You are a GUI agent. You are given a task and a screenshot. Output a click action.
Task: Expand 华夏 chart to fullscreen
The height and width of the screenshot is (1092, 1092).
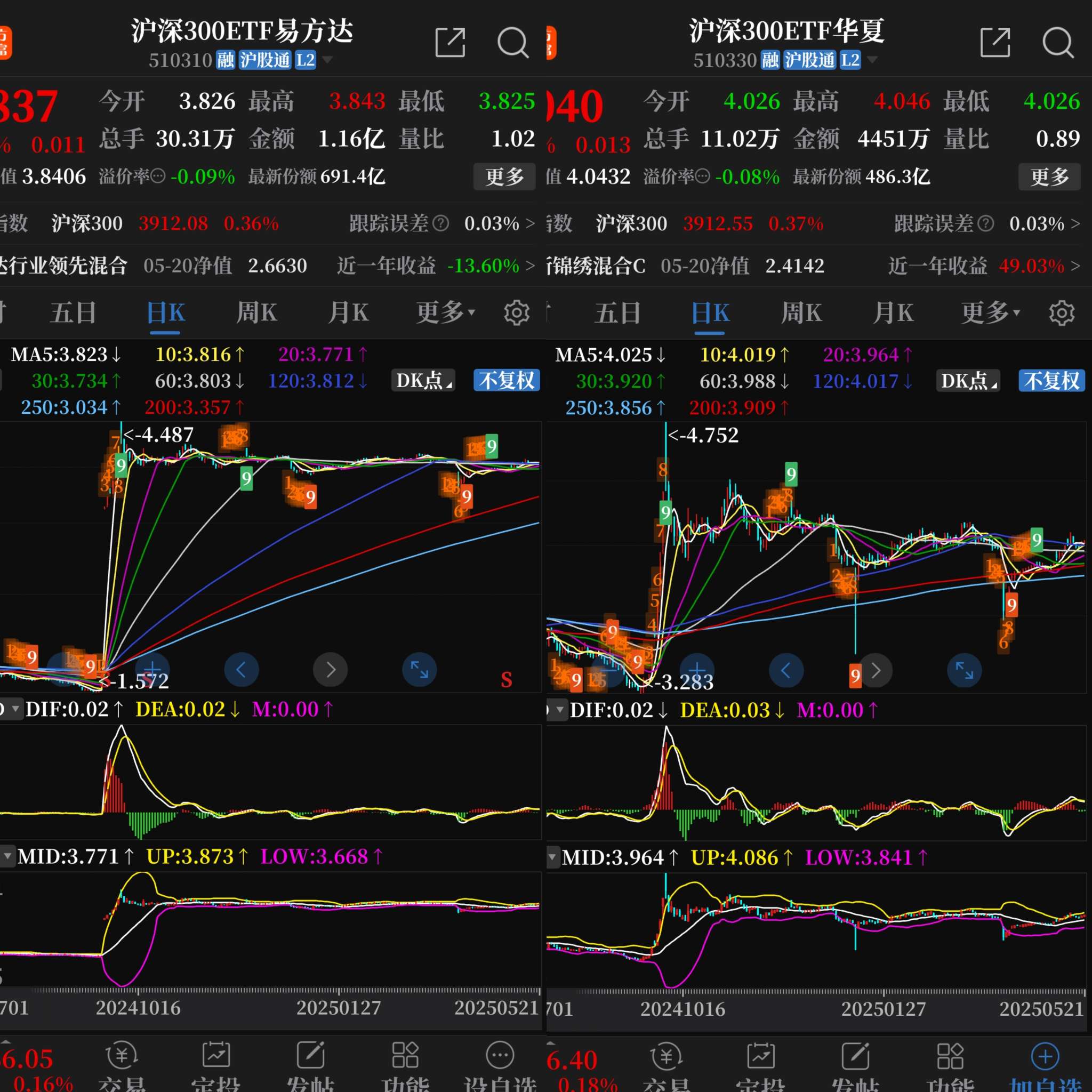pyautogui.click(x=964, y=670)
